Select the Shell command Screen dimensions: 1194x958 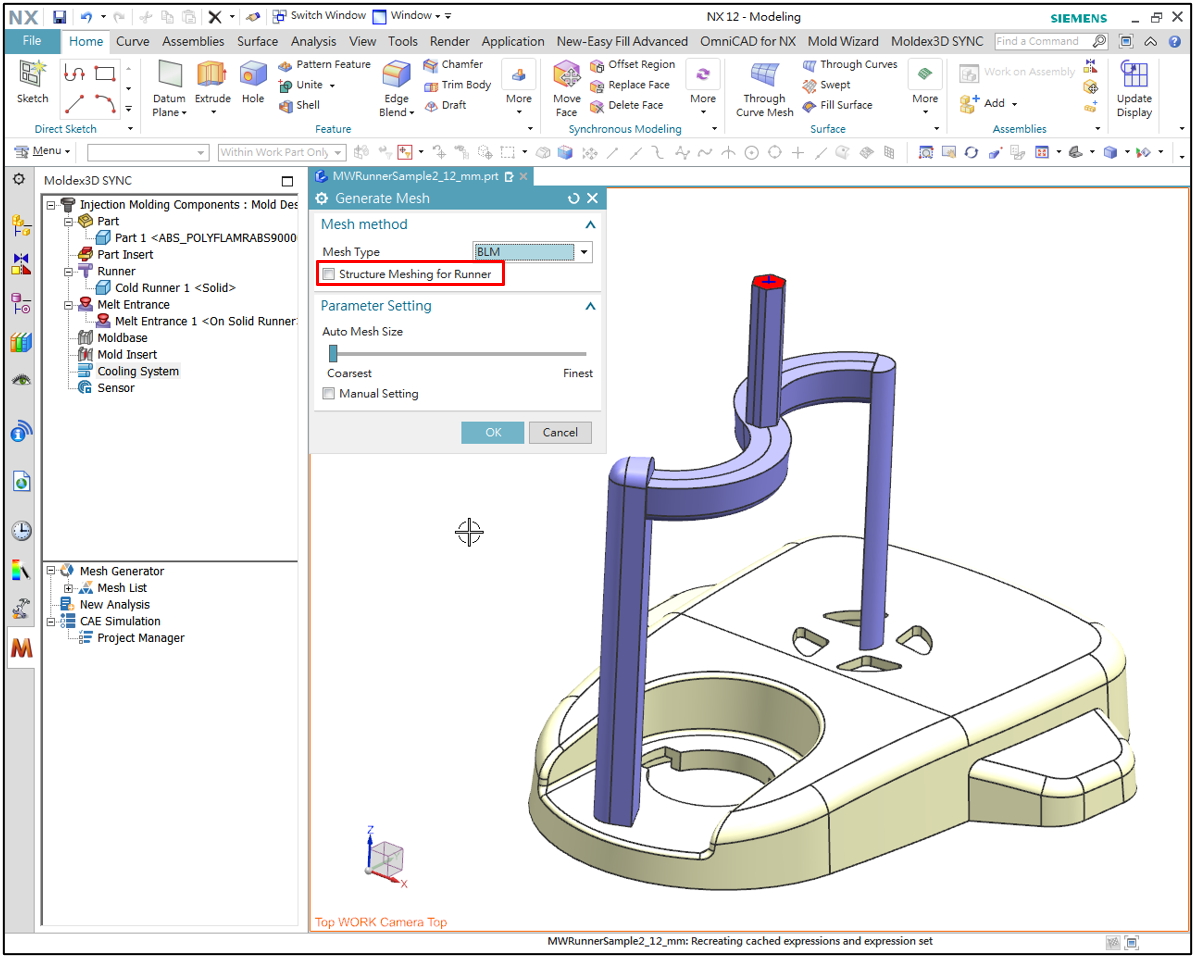(299, 106)
